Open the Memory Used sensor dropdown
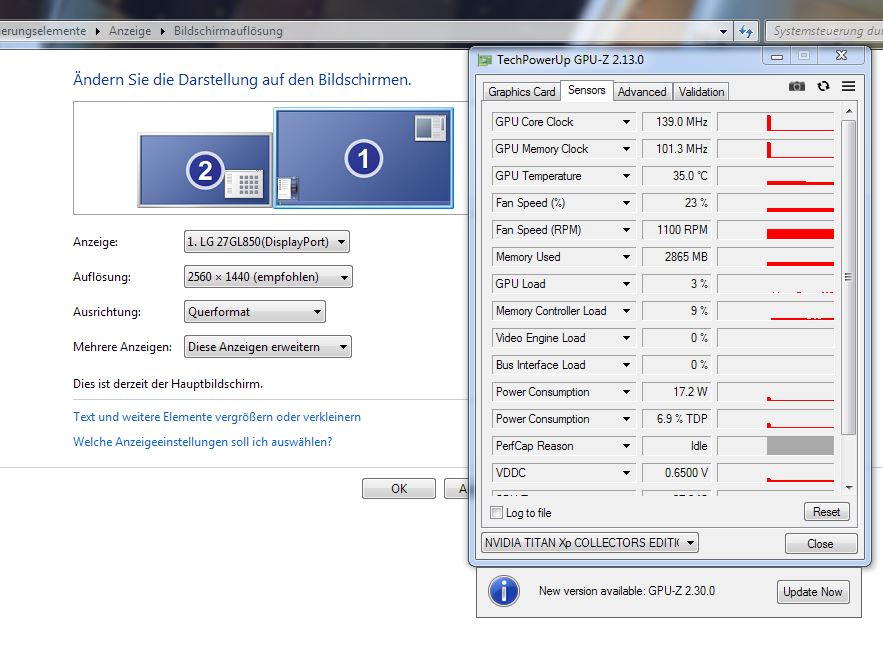Screen dimensions: 883x665 (626, 257)
